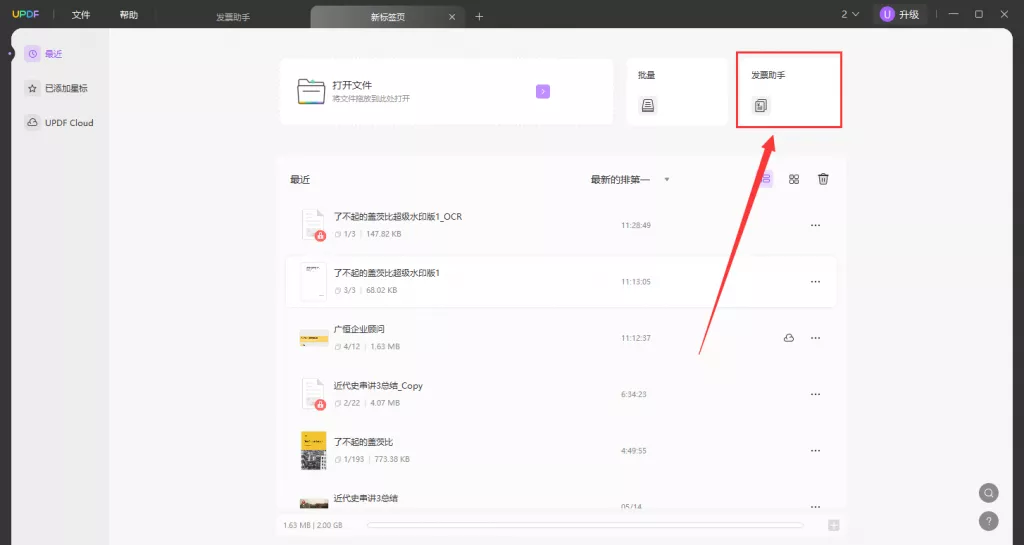Viewport: 1024px width, 545px height.
Task: Close the 新标签页 tab
Action: [452, 17]
